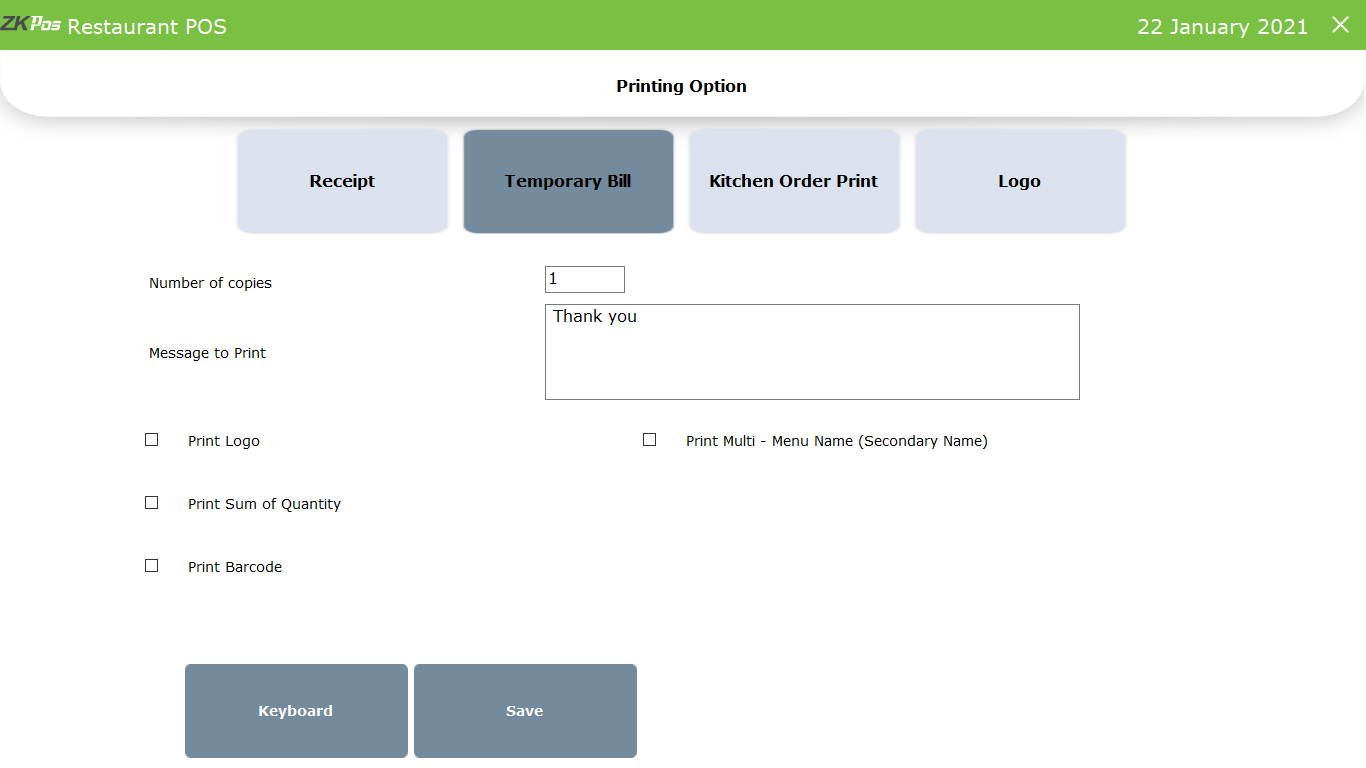Switch to Kitchen Order Print tab
Screen dimensions: 1366x768
click(x=794, y=181)
